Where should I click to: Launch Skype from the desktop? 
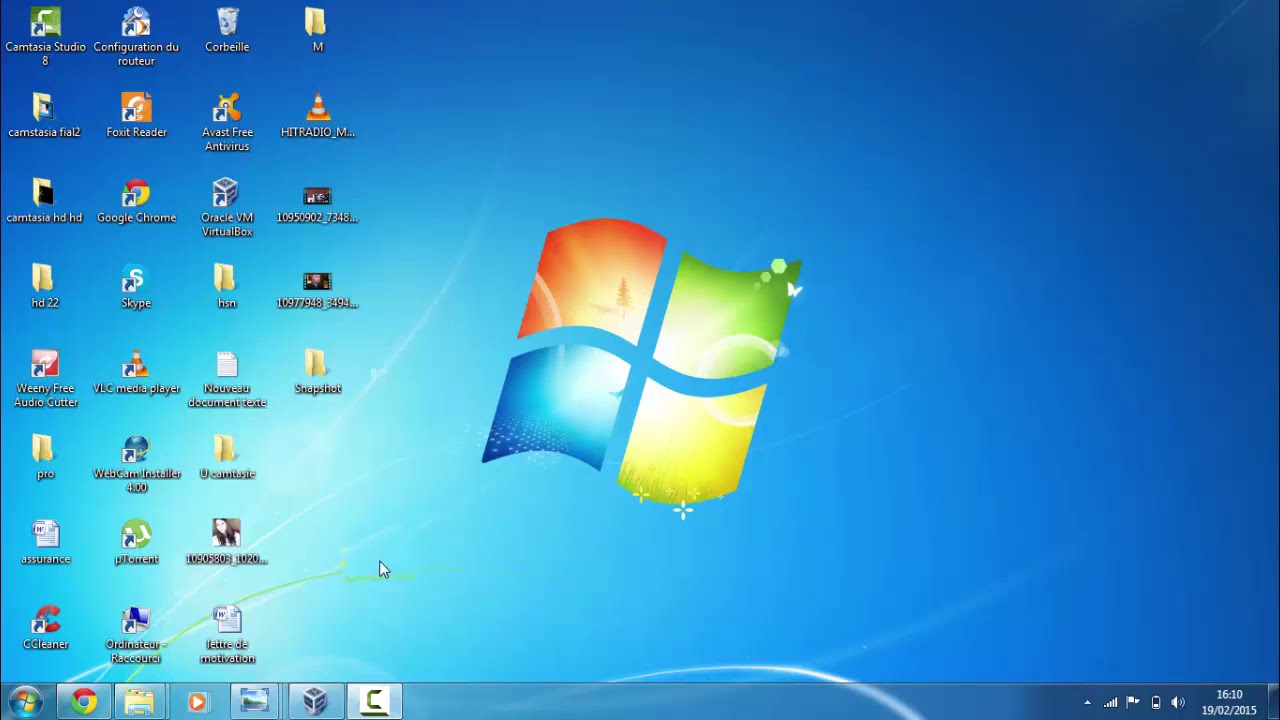[x=136, y=286]
